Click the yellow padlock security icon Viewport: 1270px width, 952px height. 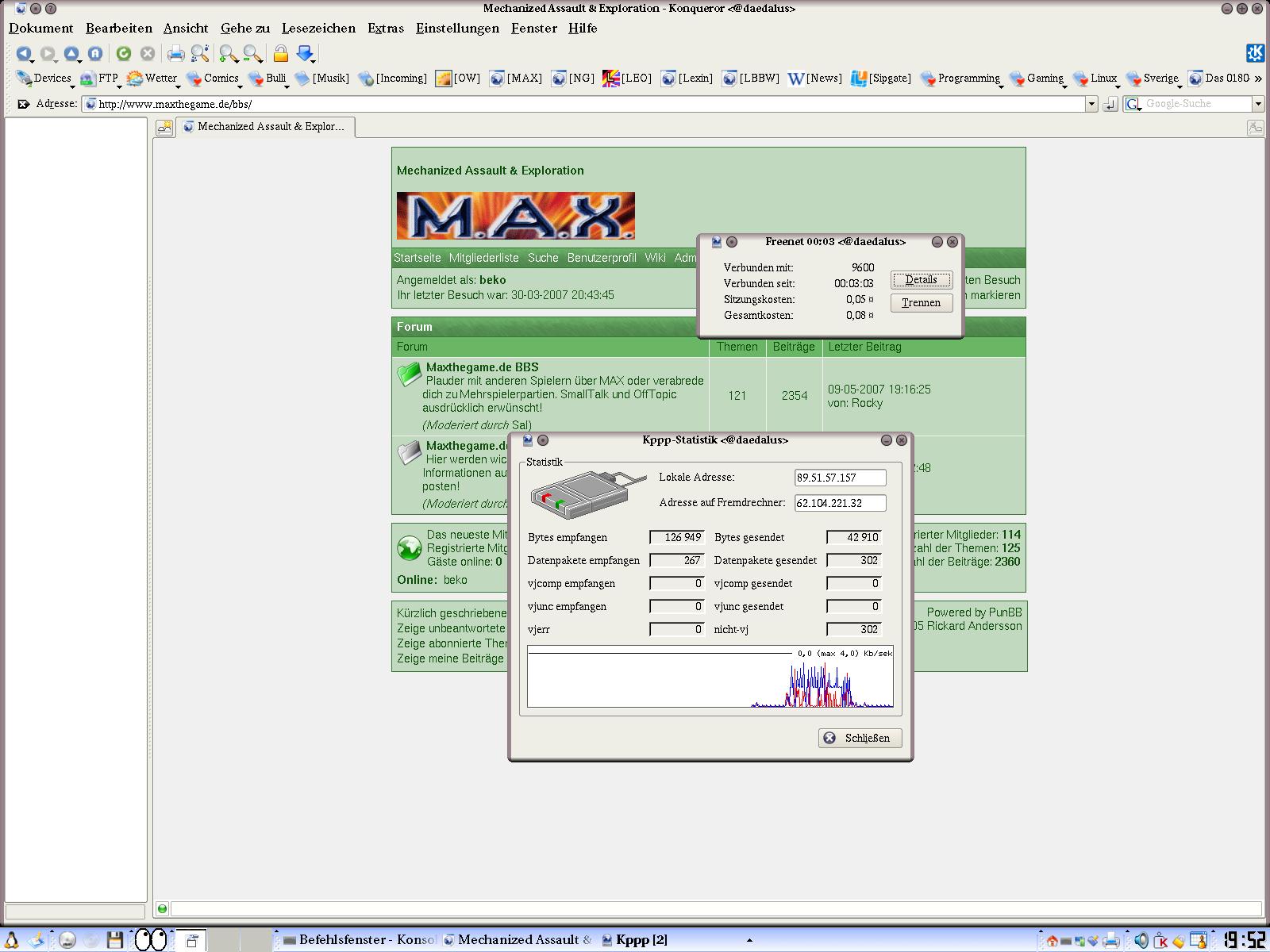[x=280, y=53]
